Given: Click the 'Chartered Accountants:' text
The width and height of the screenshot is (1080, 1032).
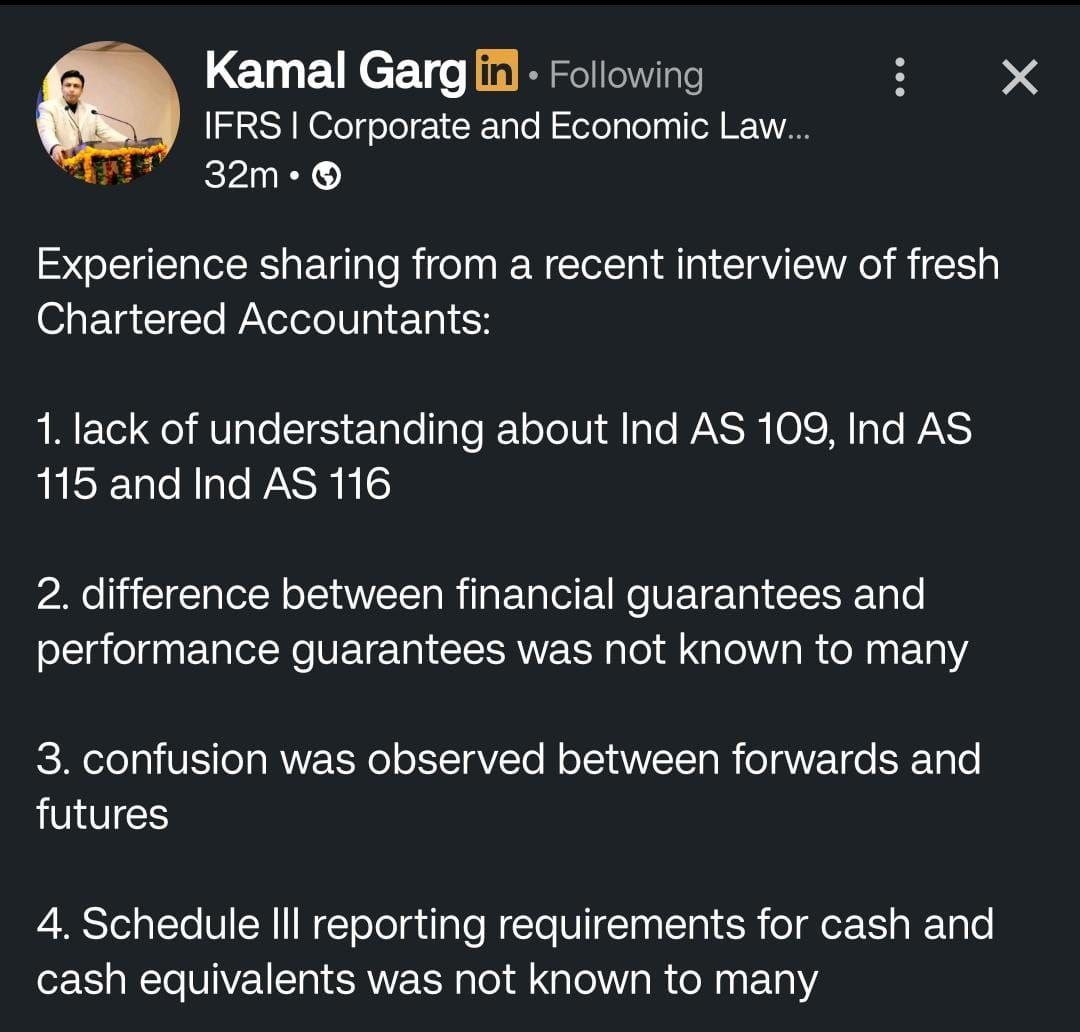Looking at the screenshot, I should [x=263, y=319].
